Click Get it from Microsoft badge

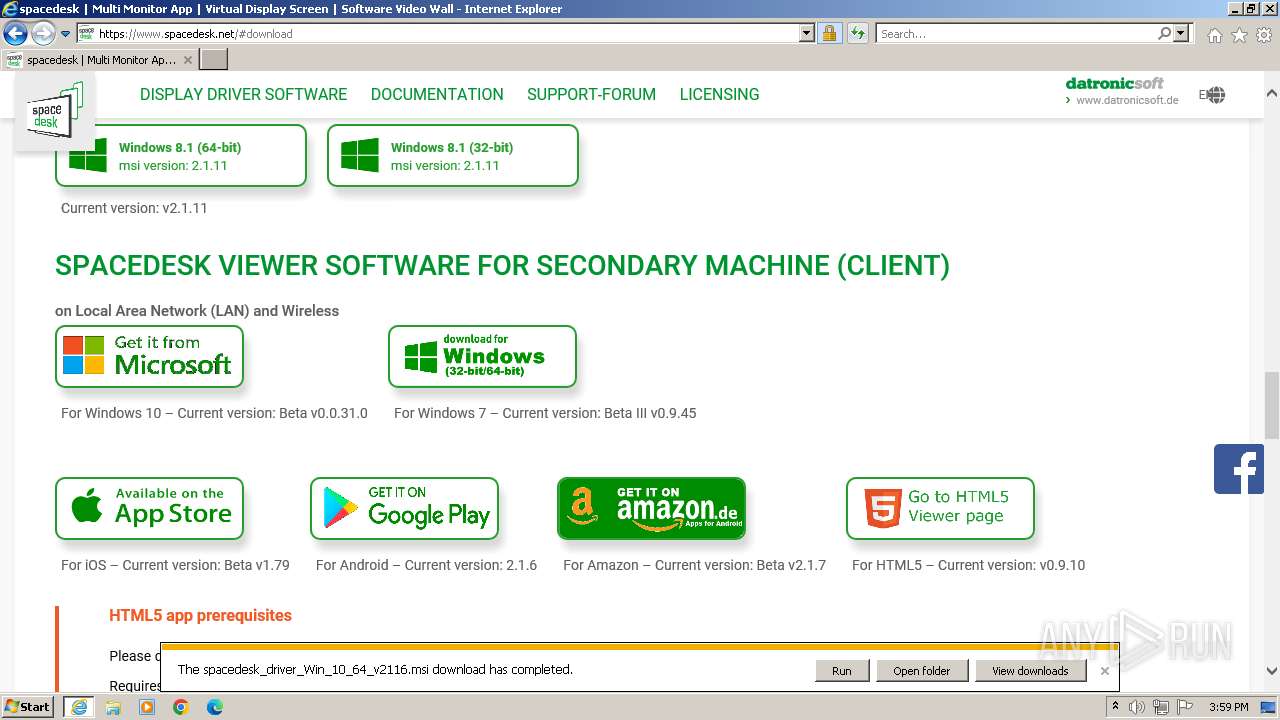pyautogui.click(x=149, y=356)
